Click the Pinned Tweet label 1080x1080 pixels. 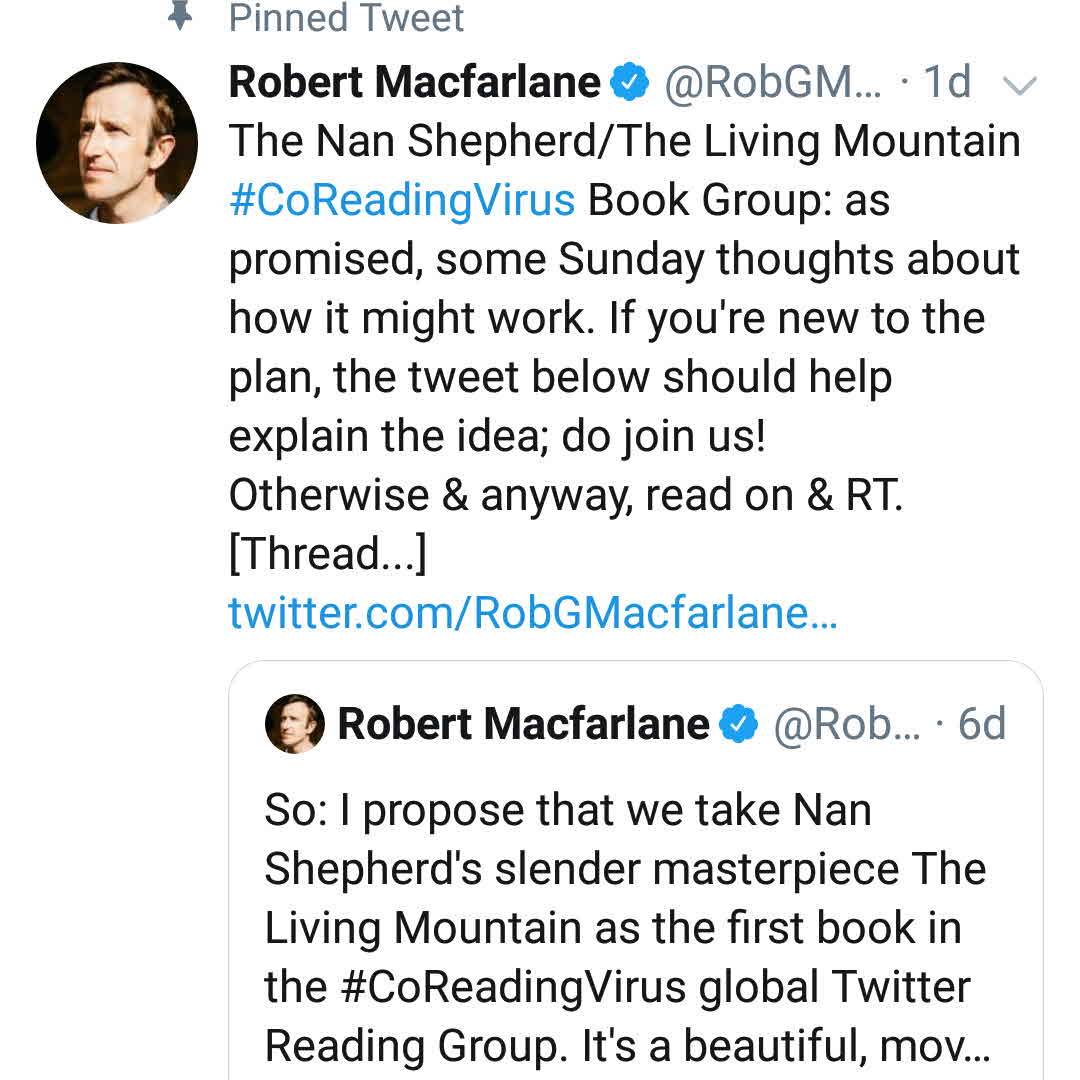pos(346,18)
